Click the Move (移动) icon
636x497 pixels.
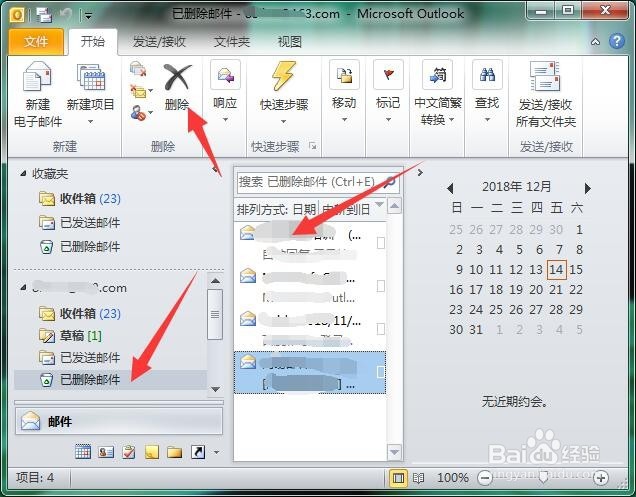344,75
